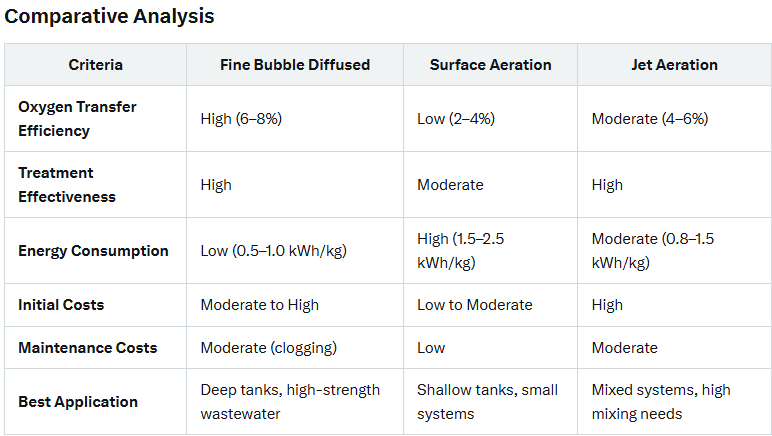Click the Comparative Analysis heading
This screenshot has width=772, height=436.
[x=109, y=16]
